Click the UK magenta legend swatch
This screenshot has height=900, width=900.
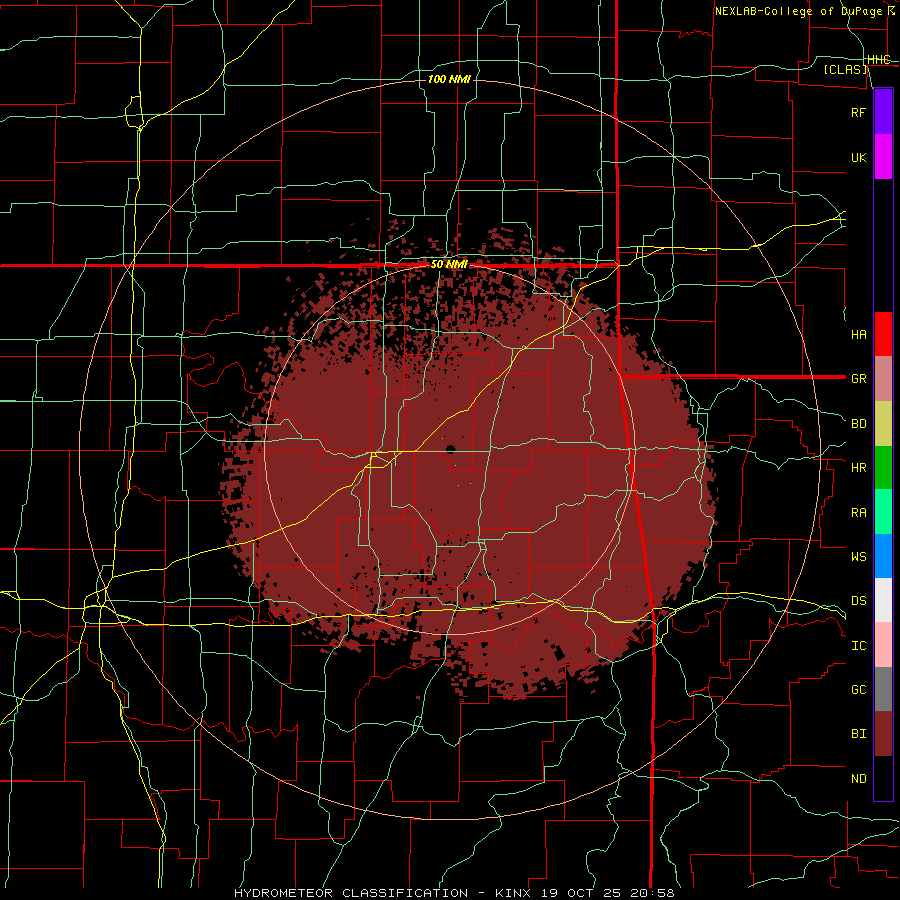pyautogui.click(x=883, y=157)
